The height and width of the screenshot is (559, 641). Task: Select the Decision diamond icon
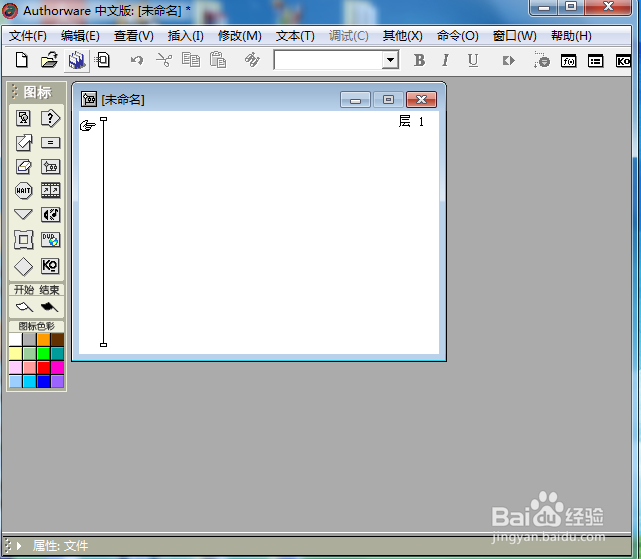coord(23,267)
